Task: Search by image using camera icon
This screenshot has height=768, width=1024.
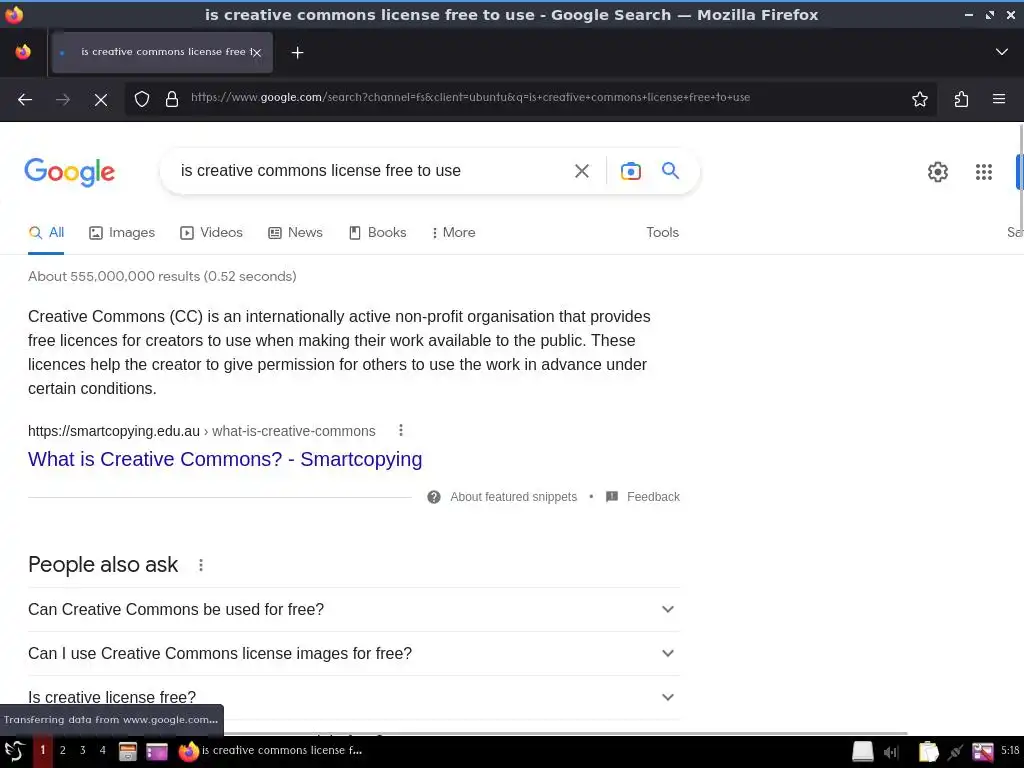Action: (630, 171)
